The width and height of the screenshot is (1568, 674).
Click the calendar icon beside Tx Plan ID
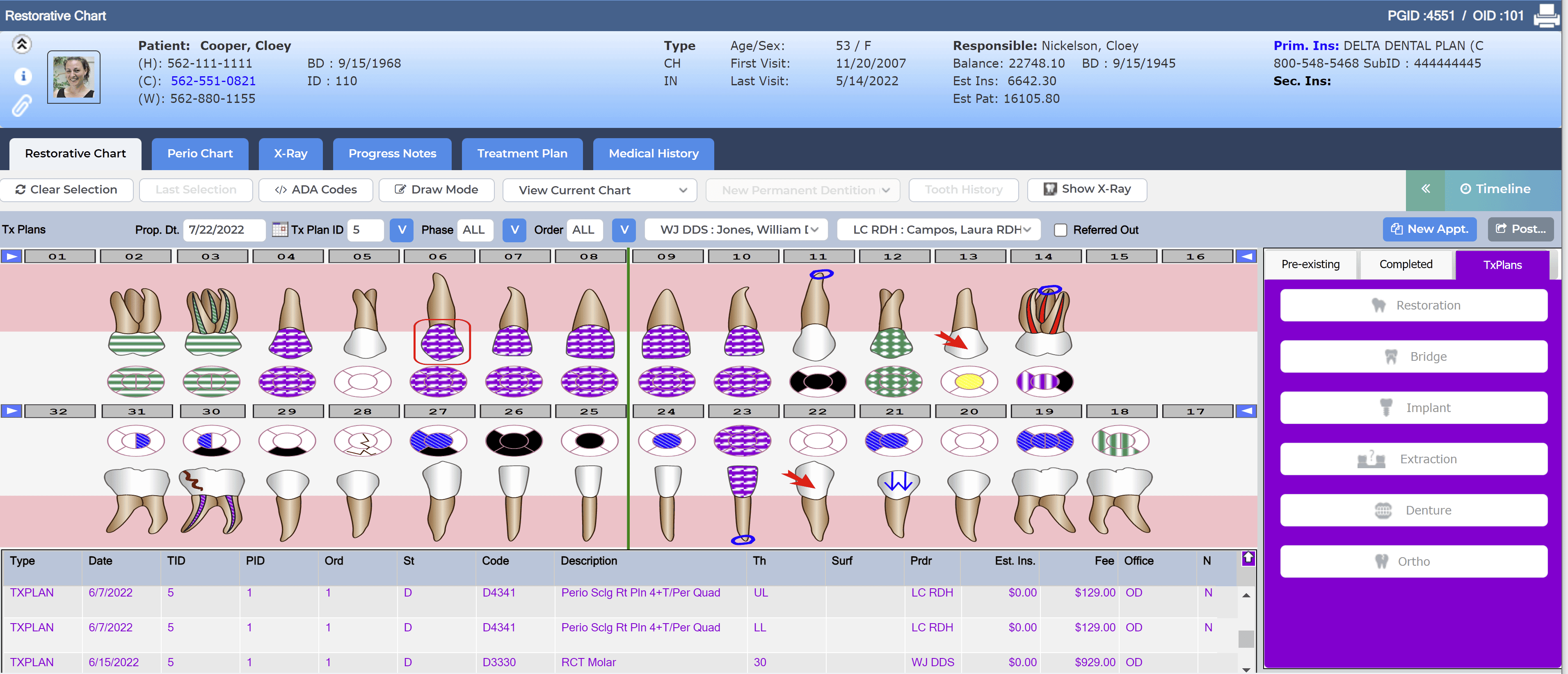(x=279, y=229)
